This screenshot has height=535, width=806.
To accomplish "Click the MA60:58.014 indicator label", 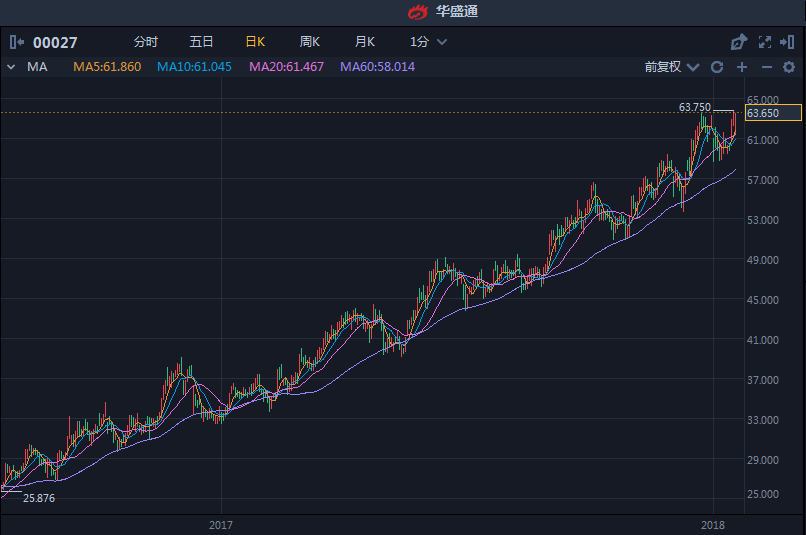I will pyautogui.click(x=377, y=67).
